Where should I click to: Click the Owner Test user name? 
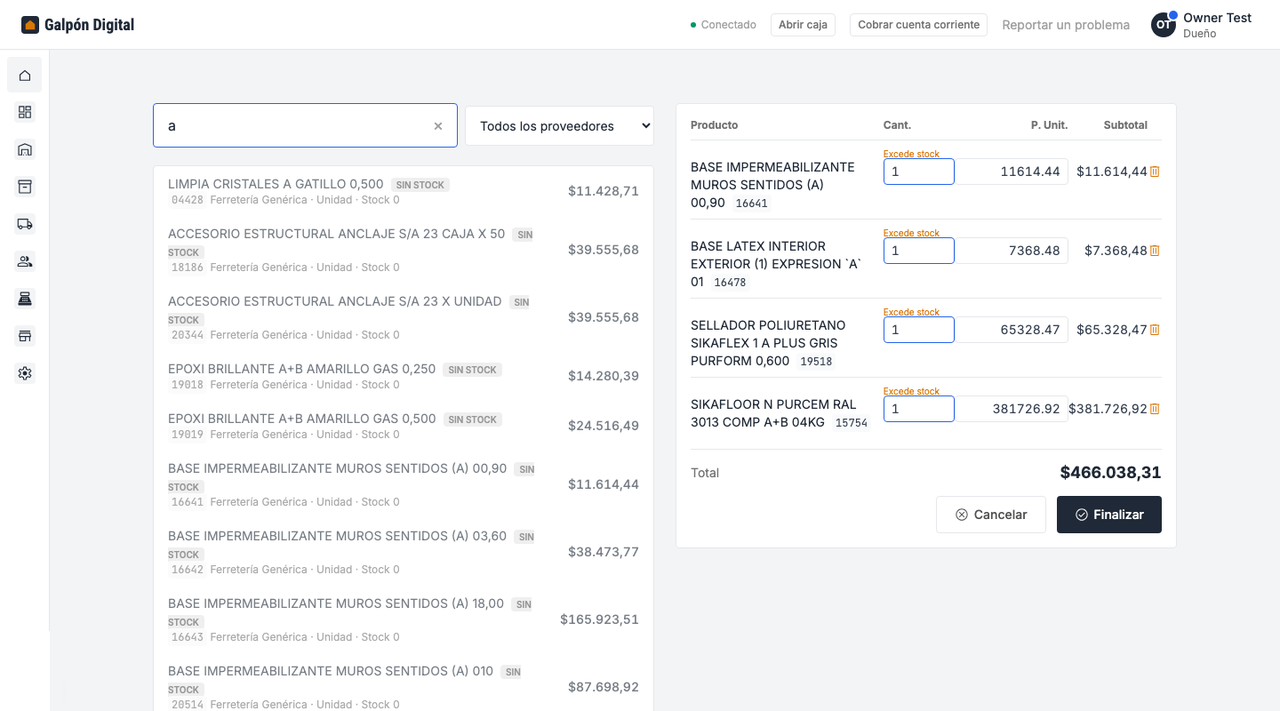click(1217, 18)
